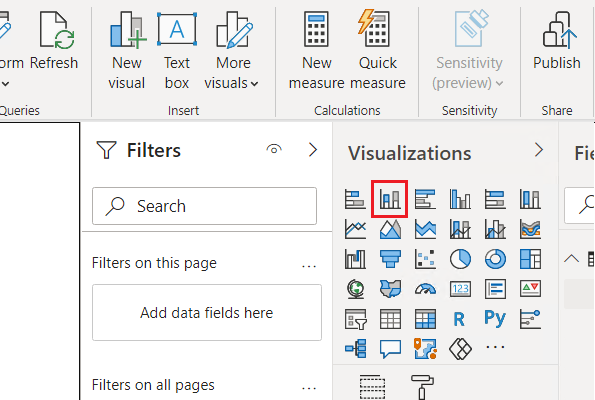
Task: Pick the 100% stacked column chart visual
Action: (x=530, y=199)
